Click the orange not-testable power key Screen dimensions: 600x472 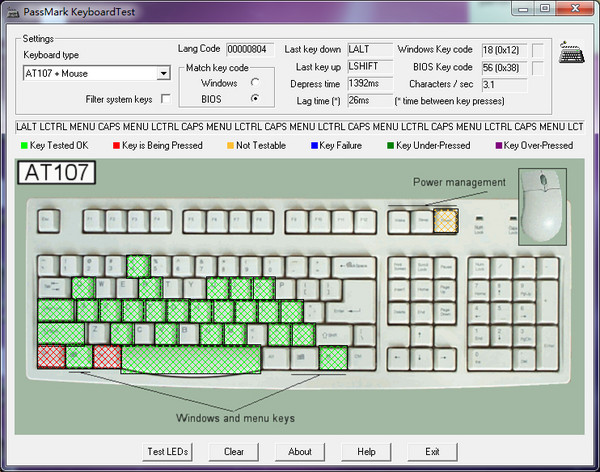[446, 221]
